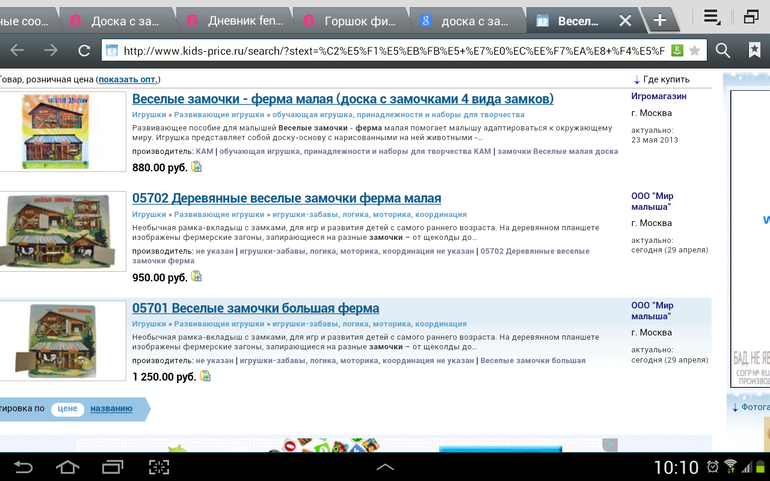Screen dimensions: 770x481
Task: Switch to the Доска с за... tab
Action: [x=116, y=21]
